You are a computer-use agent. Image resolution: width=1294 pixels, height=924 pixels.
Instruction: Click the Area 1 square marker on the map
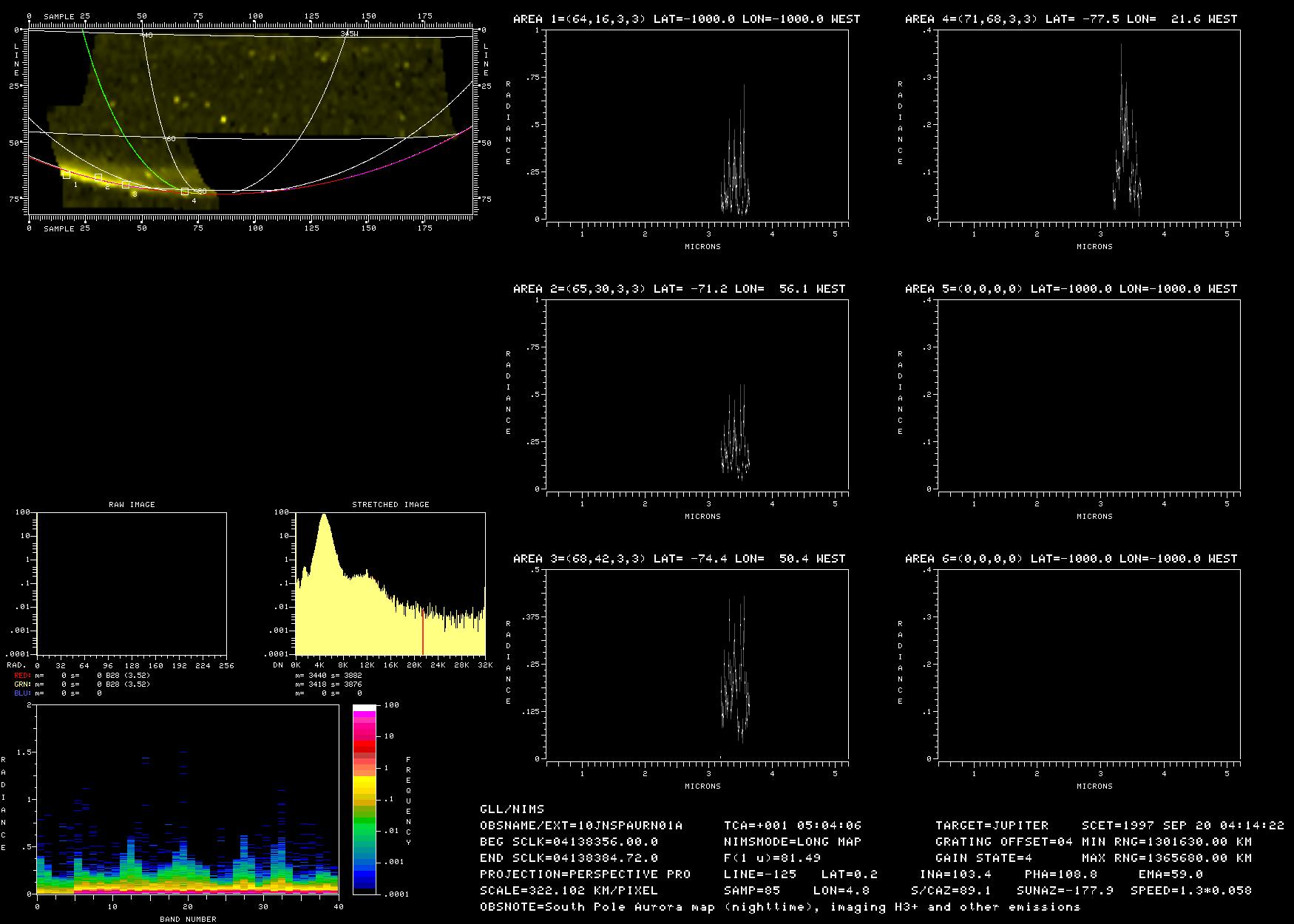[x=67, y=175]
